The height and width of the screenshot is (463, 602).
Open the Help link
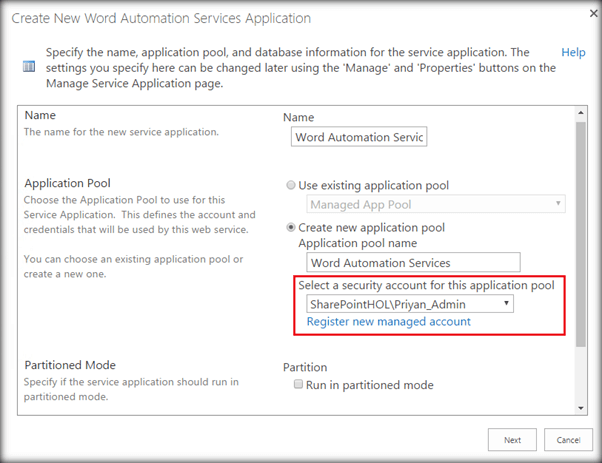pos(573,52)
